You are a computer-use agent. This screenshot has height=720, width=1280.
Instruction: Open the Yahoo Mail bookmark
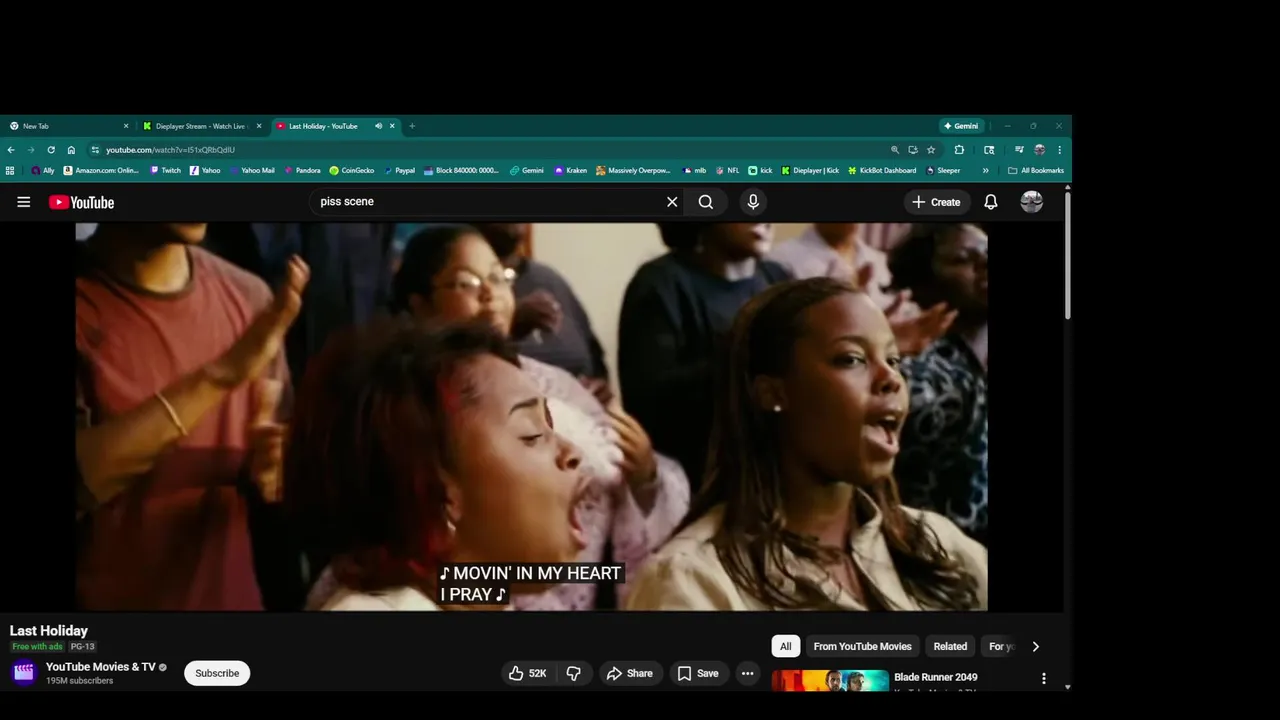tap(253, 171)
